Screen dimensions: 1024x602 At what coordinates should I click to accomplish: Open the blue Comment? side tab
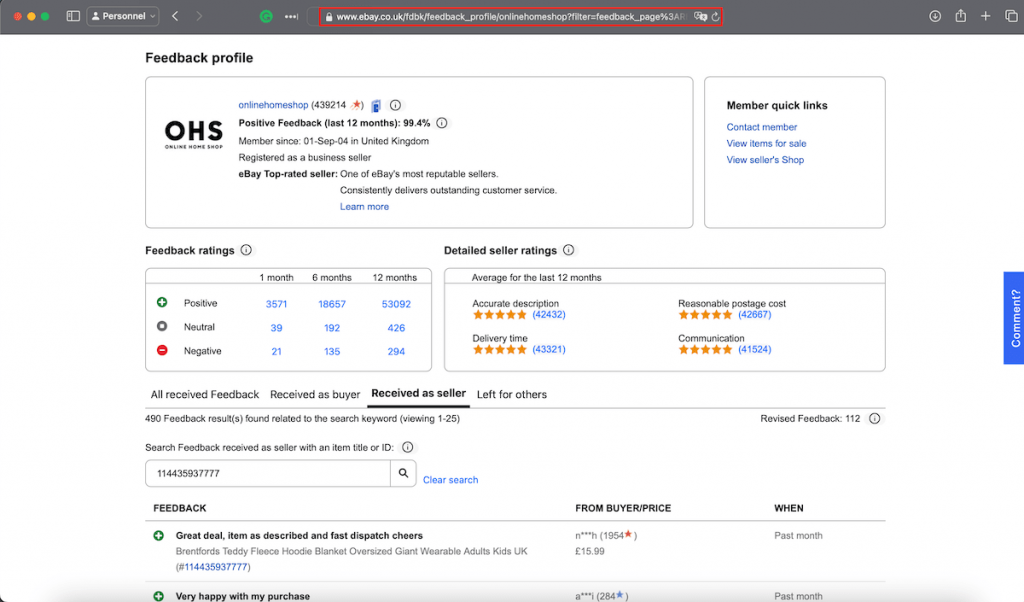[1014, 318]
